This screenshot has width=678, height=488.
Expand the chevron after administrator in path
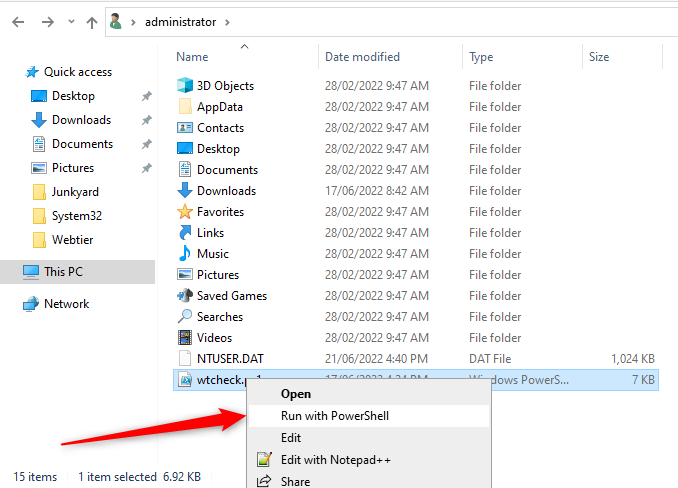227,22
